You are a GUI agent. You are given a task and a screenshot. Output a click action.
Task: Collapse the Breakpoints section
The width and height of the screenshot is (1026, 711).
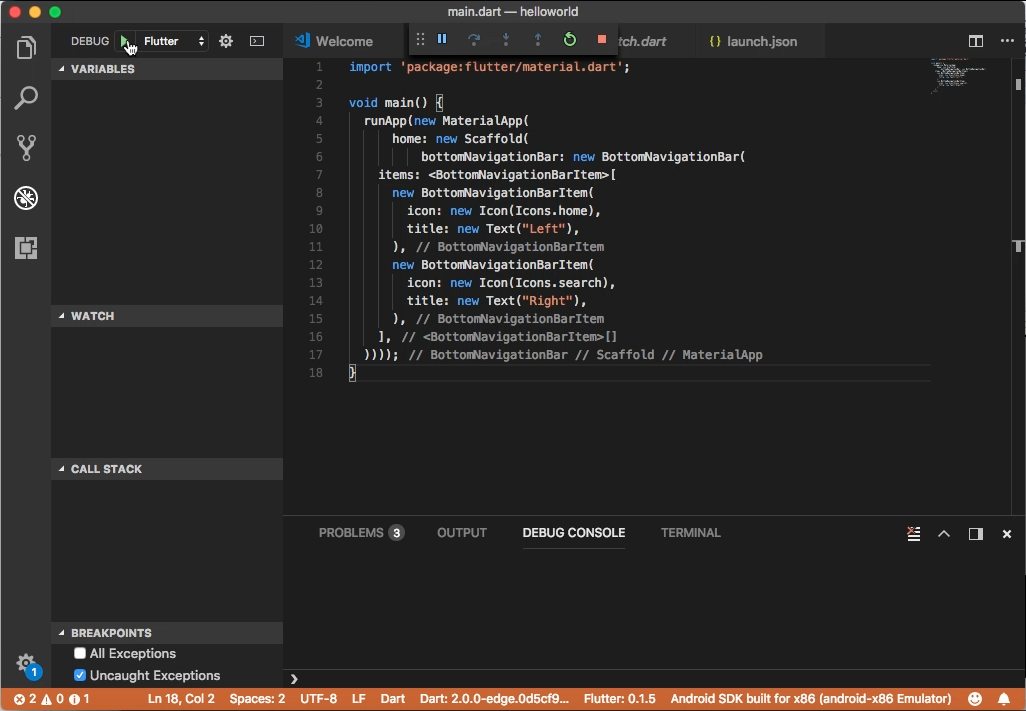click(x=167, y=633)
